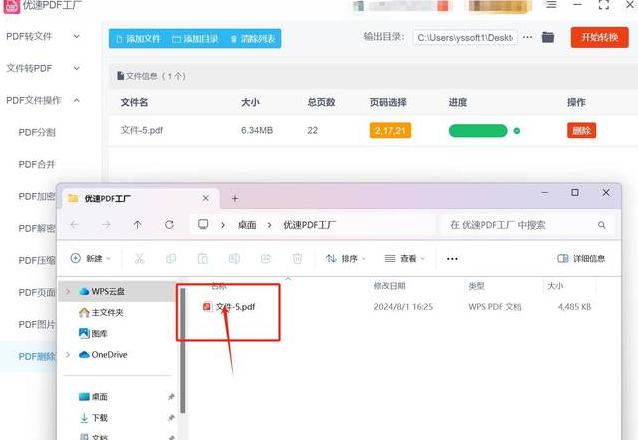This screenshot has height=440, width=638.
Task: Click 清除列表 button in PDF app
Action: point(253,39)
